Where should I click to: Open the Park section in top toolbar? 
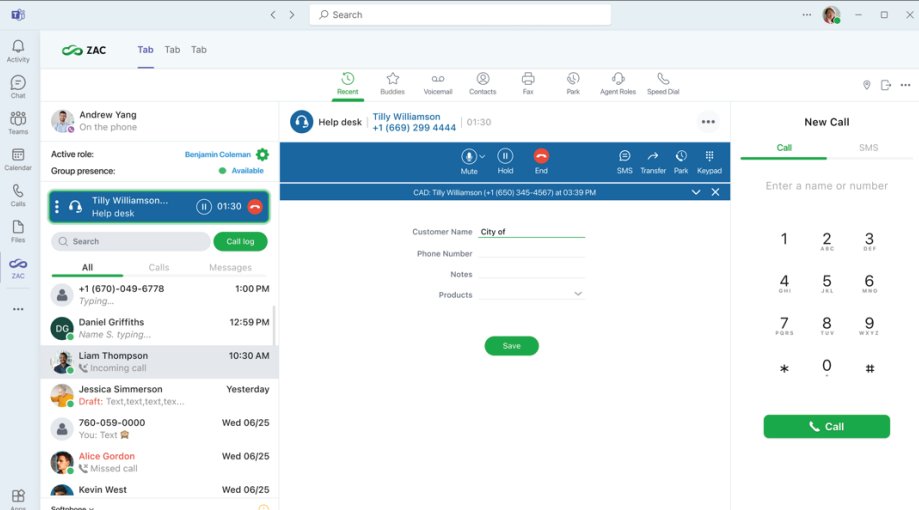click(573, 83)
